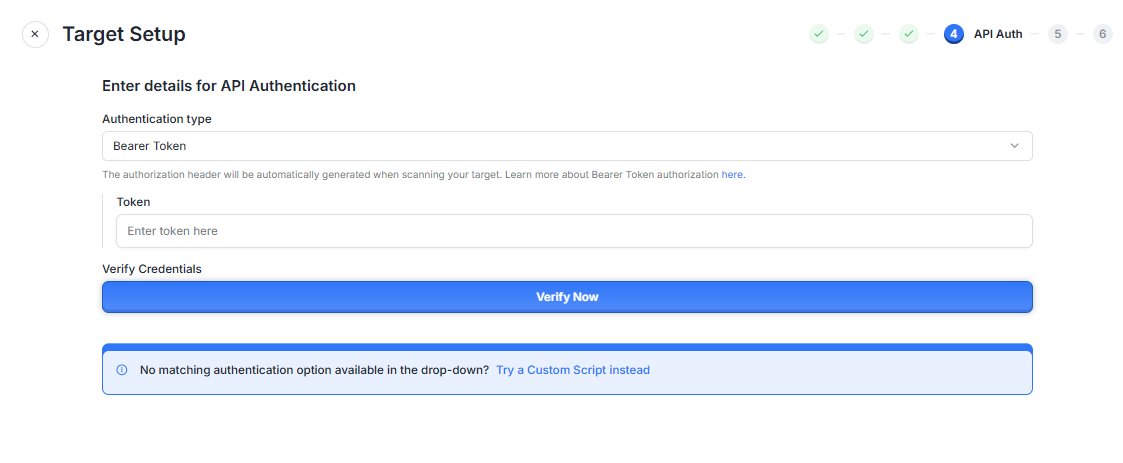The image size is (1123, 463).
Task: Go to completed first step checkmark
Action: [819, 34]
